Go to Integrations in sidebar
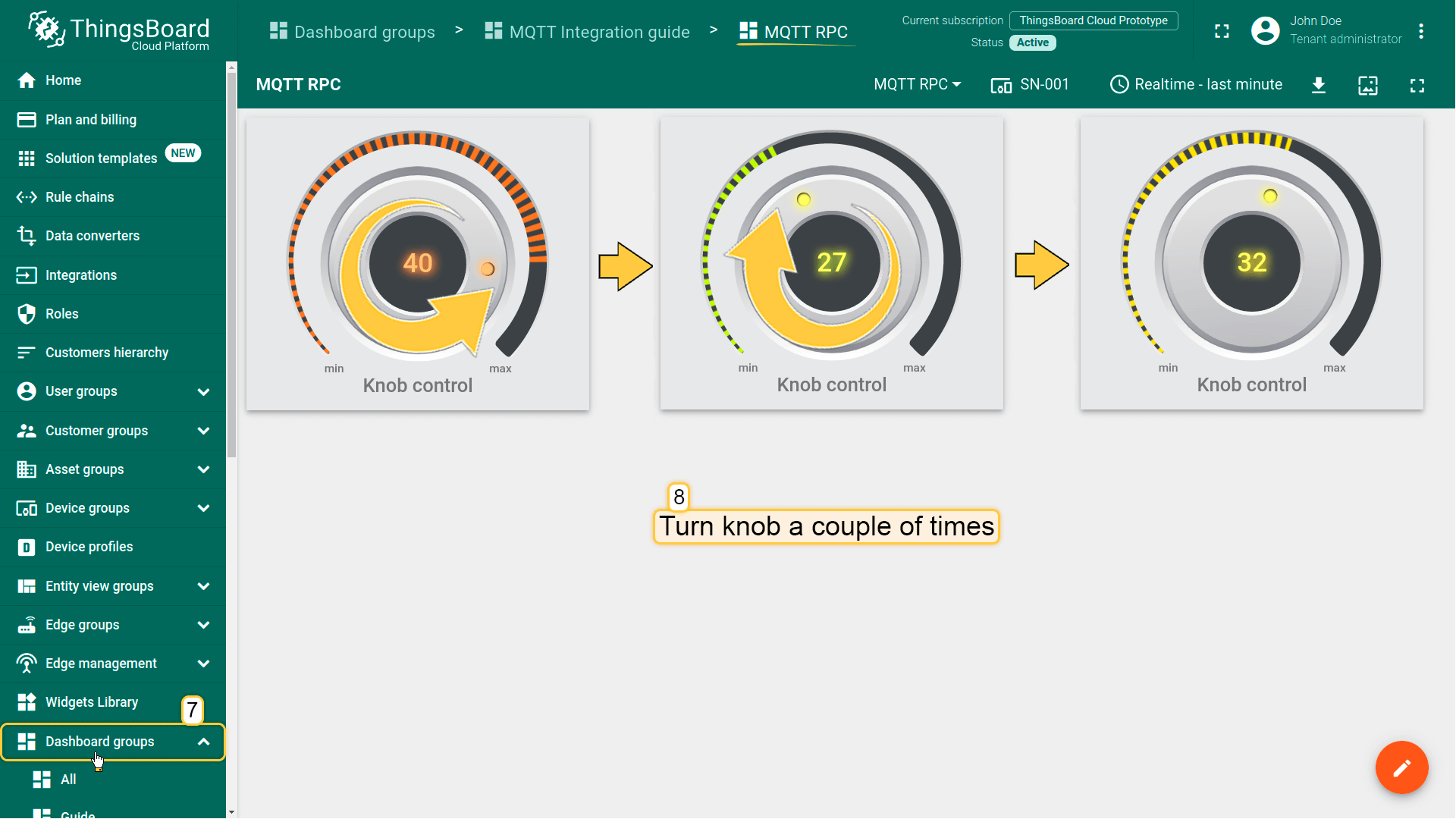Image resolution: width=1456 pixels, height=819 pixels. coord(81,275)
